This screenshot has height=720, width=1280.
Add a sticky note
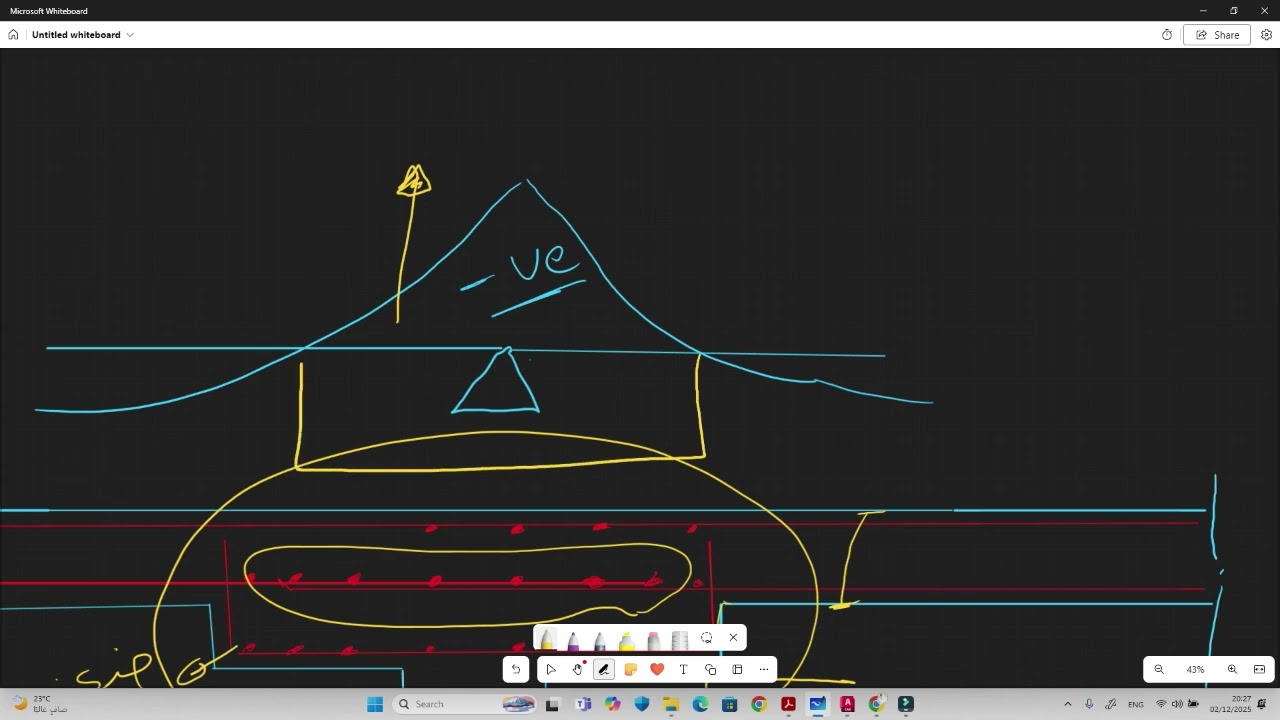point(631,670)
